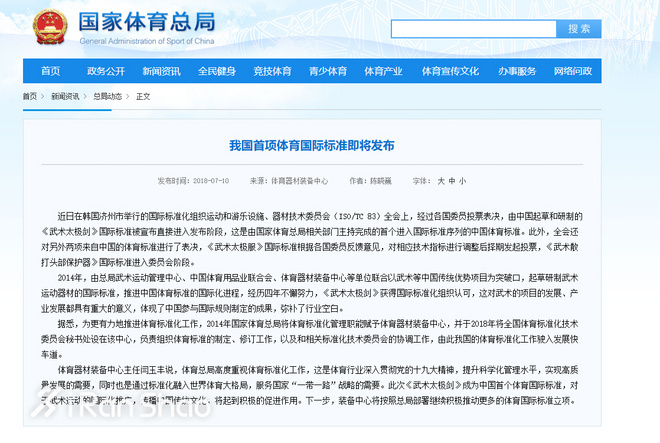The height and width of the screenshot is (443, 660).
Task: Click 正文 in the breadcrumb
Action: [143, 96]
